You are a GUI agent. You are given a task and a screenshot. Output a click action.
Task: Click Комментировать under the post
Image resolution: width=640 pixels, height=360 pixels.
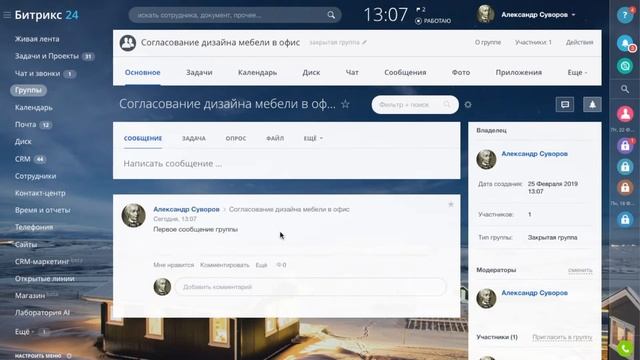tap(224, 265)
